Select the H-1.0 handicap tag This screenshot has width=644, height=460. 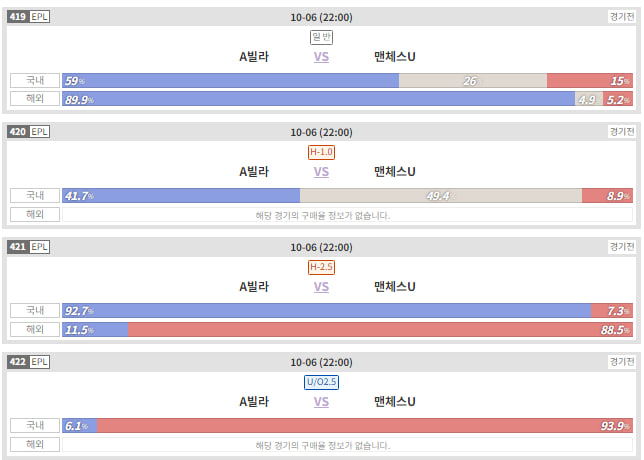point(321,152)
